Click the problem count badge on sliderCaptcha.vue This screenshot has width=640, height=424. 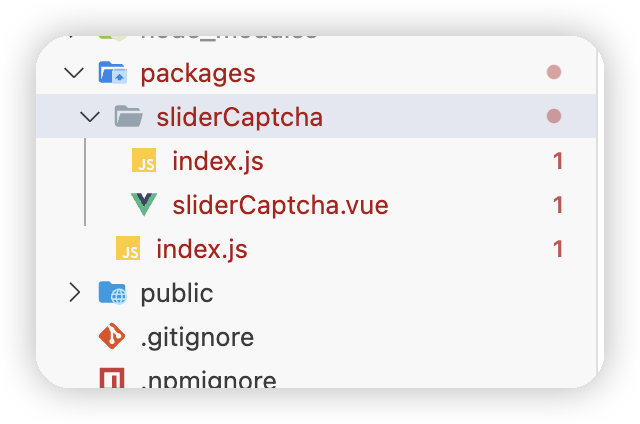click(558, 205)
